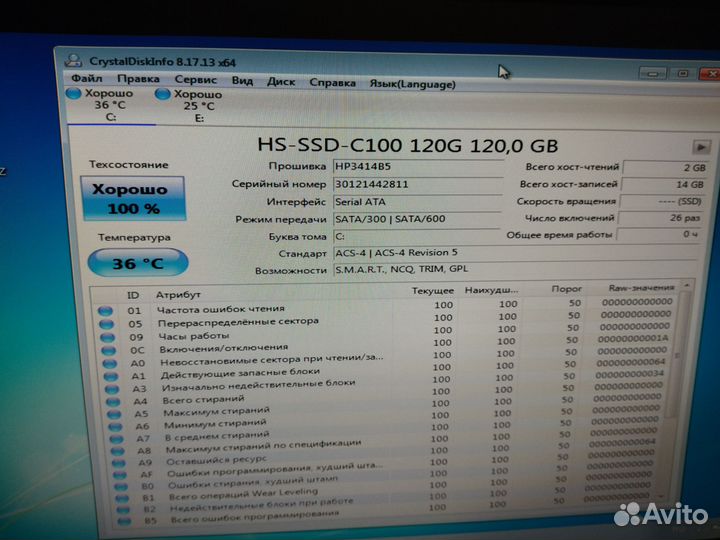Select the Изначально недействительные блоки row
The image size is (720, 540).
click(x=385, y=383)
